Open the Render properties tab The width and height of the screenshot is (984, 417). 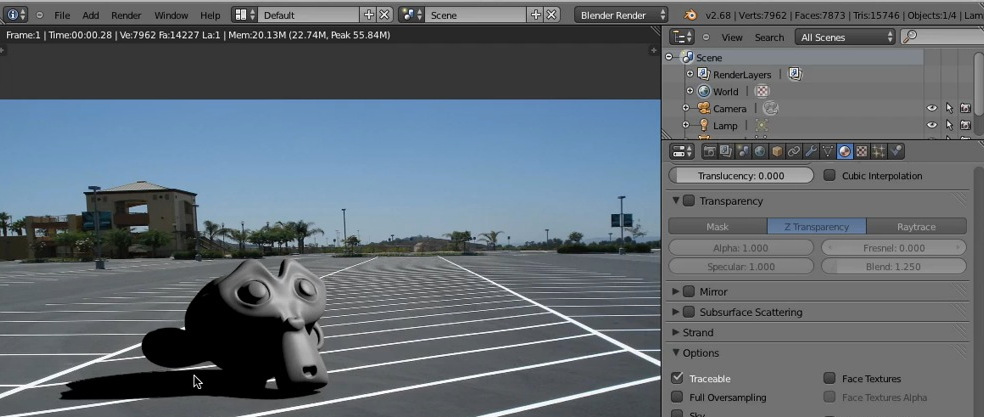710,151
